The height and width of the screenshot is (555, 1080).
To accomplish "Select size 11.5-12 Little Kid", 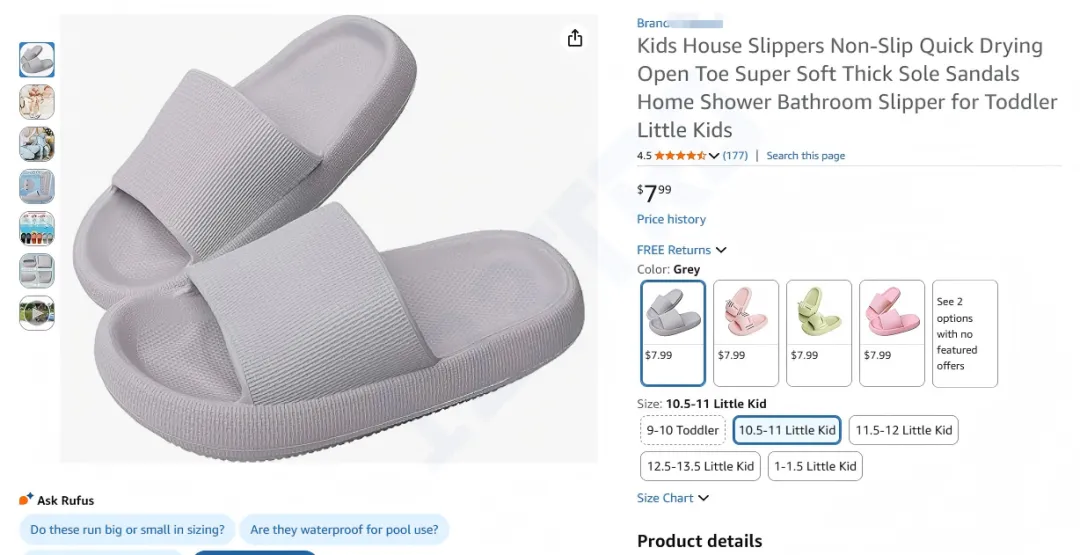I will (903, 430).
